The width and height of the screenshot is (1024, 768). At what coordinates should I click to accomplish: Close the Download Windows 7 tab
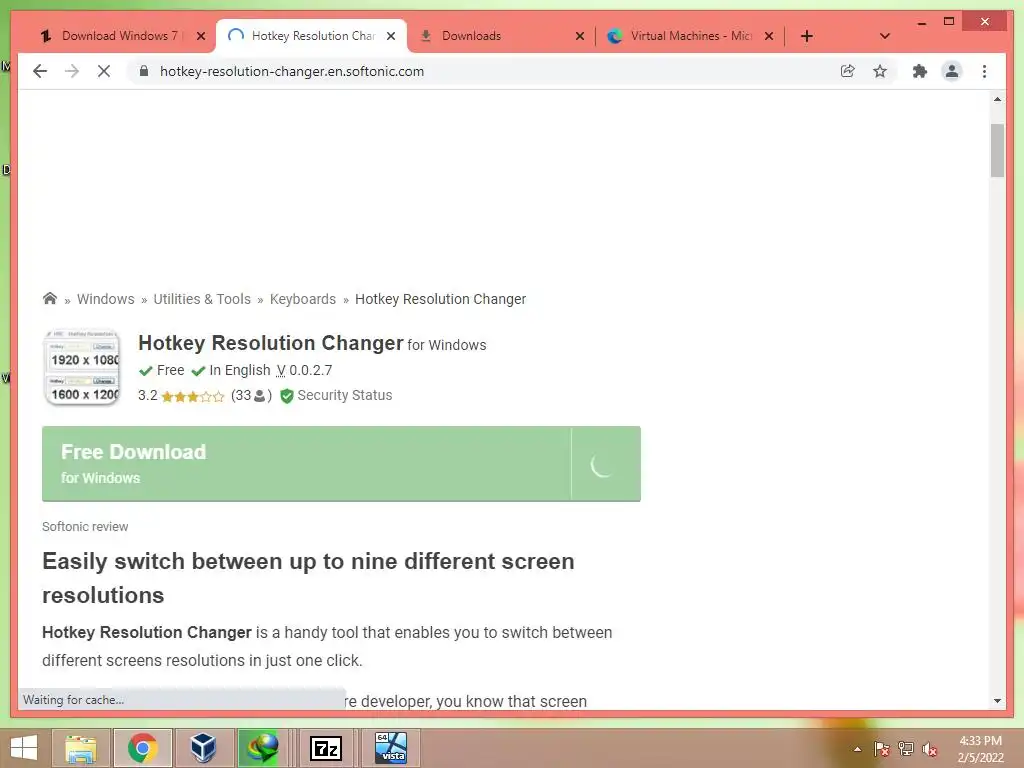click(x=201, y=36)
